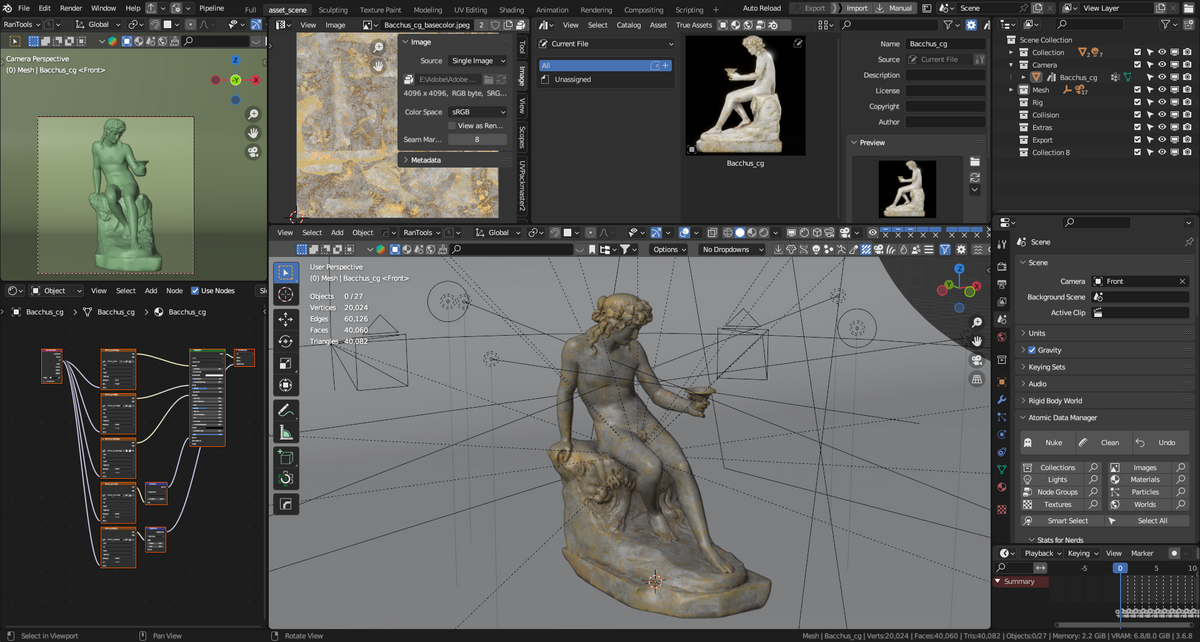Open the Pipeline menu in top bar
This screenshot has width=1200, height=642.
click(x=211, y=8)
